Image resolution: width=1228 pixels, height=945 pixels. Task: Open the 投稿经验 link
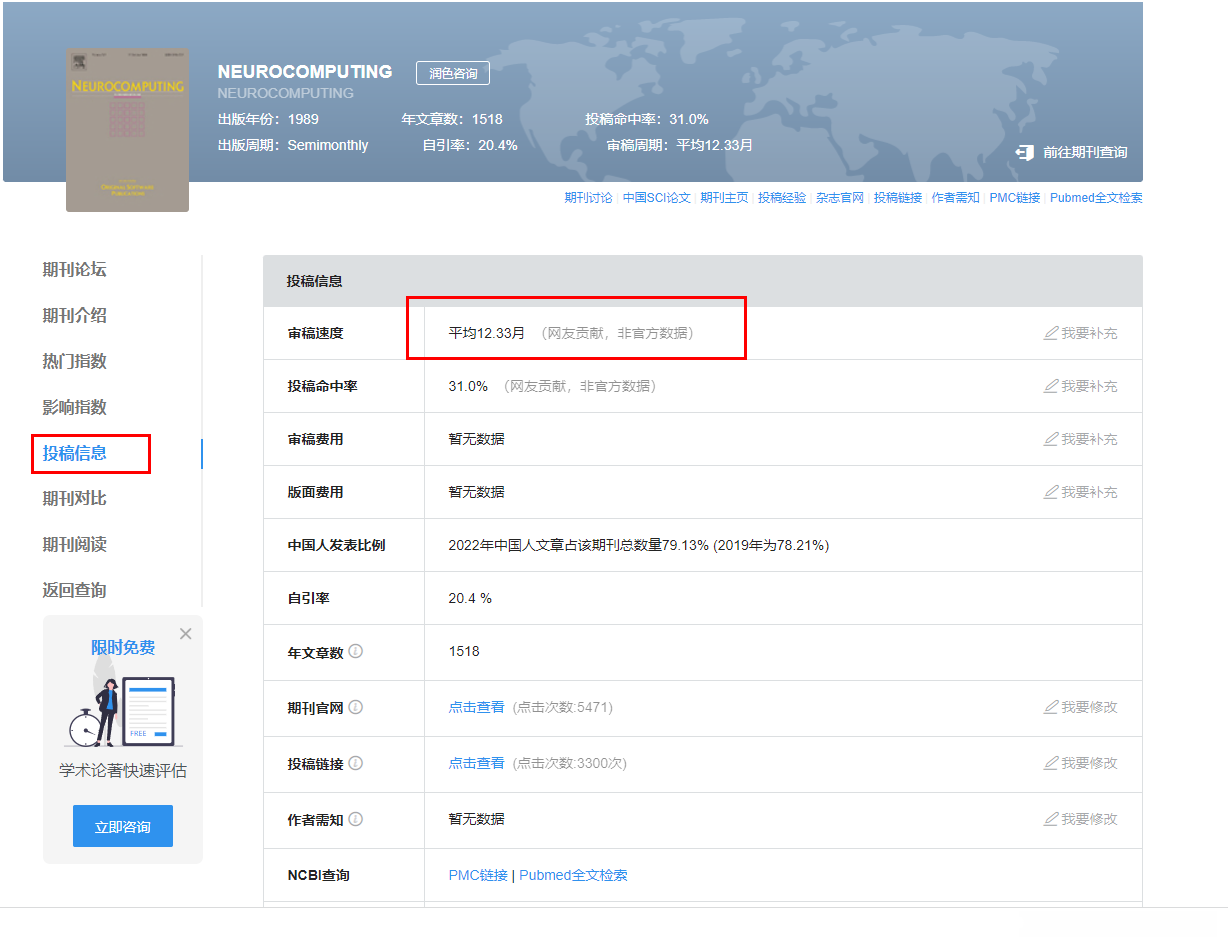pos(782,198)
